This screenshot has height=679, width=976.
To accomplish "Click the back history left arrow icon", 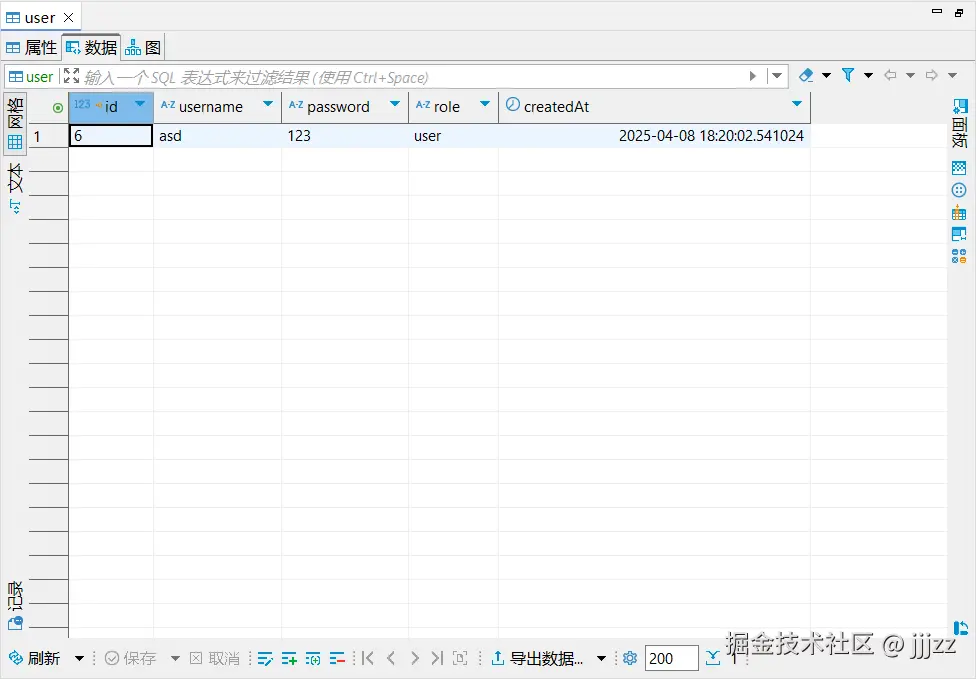I will [890, 75].
